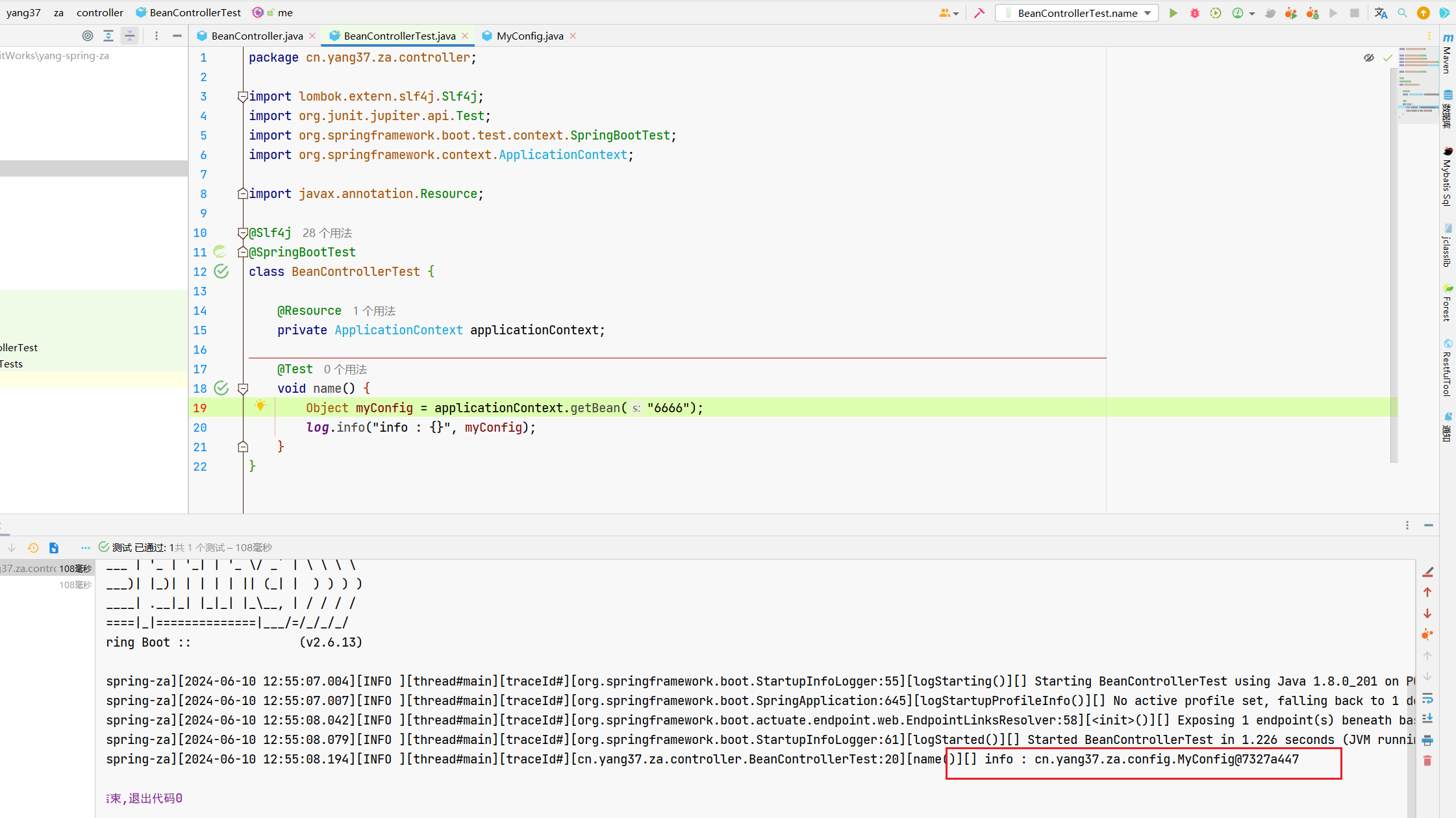Minimize the run tool window
Viewport: 1456px width, 818px height.
tap(1428, 525)
